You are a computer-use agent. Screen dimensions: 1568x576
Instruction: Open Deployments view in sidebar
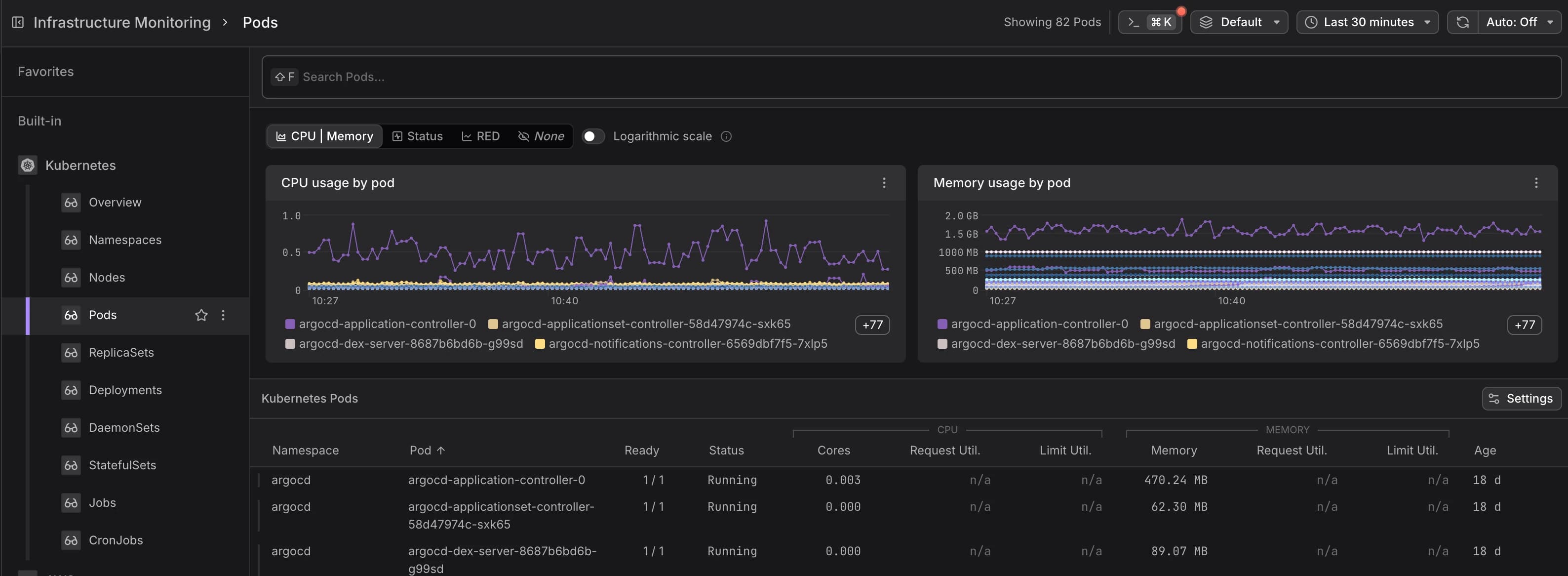pyautogui.click(x=125, y=390)
